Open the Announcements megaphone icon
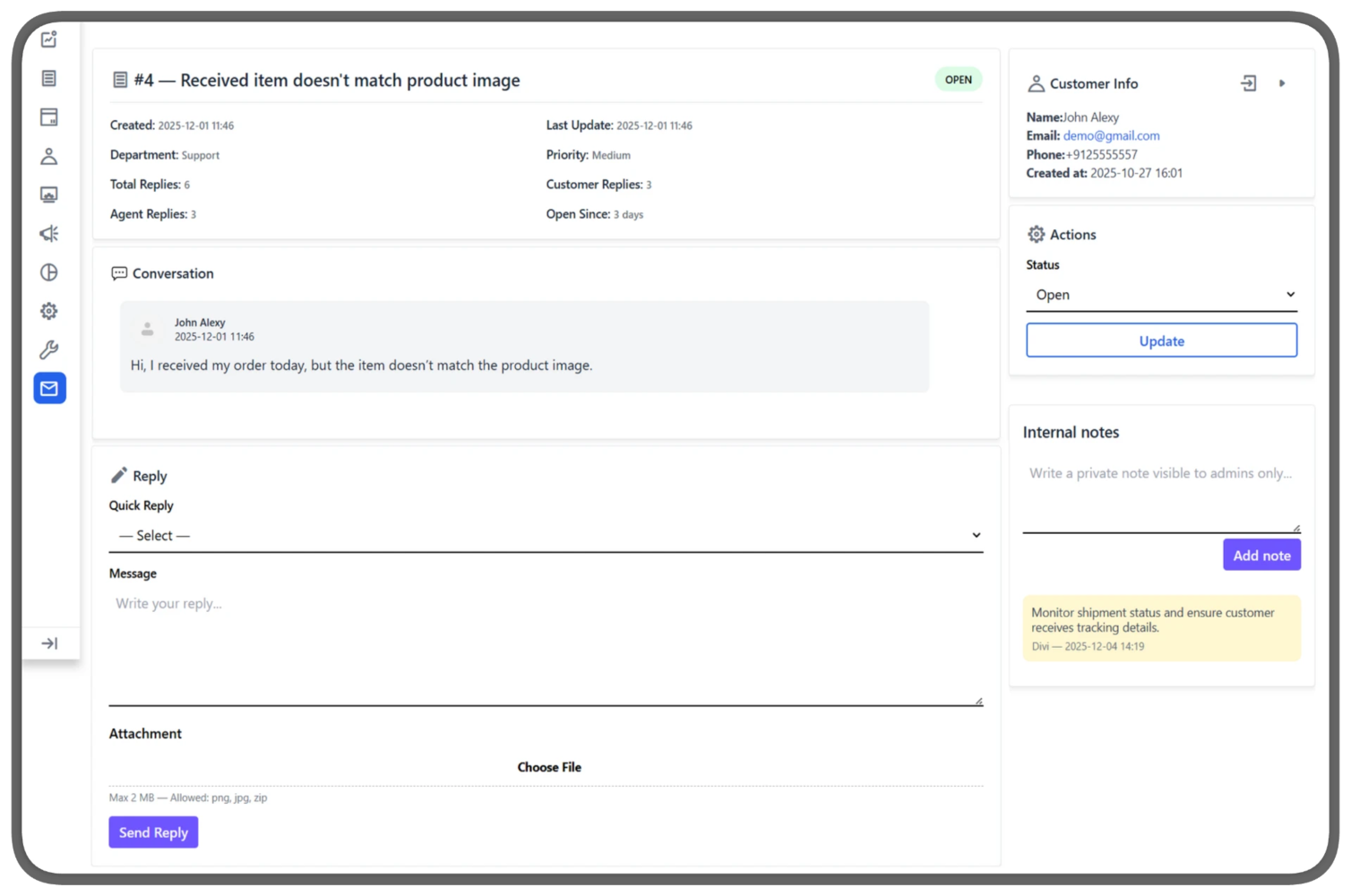The width and height of the screenshot is (1351, 896). tap(49, 233)
